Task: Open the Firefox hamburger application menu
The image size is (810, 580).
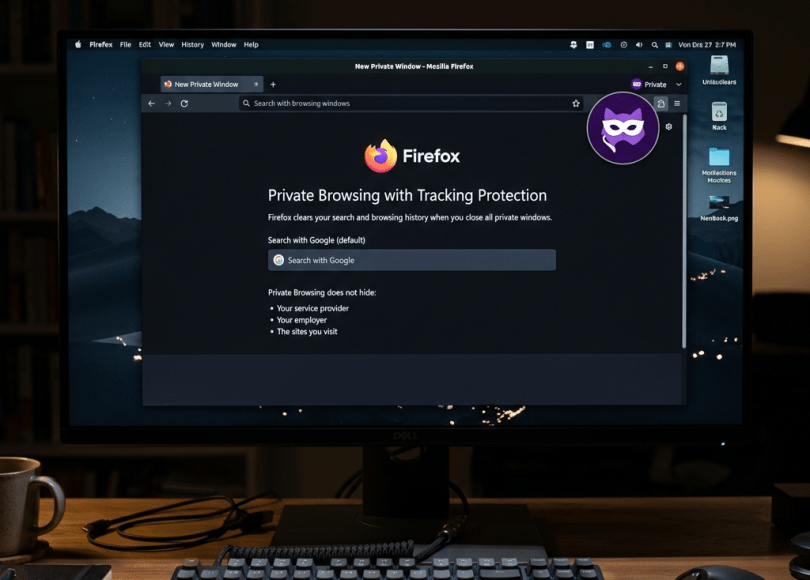Action: click(x=677, y=103)
